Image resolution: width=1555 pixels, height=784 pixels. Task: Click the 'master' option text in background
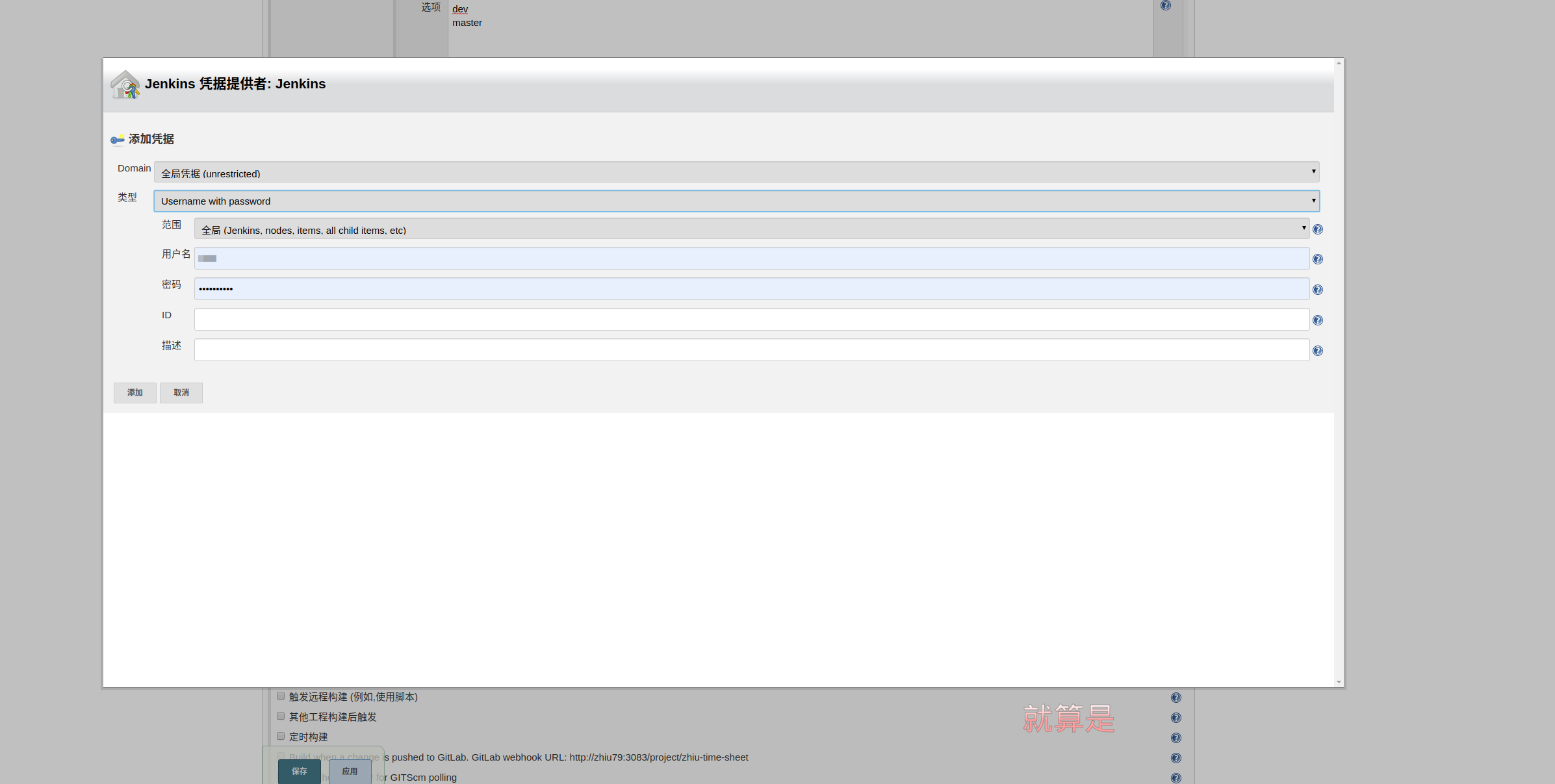(x=467, y=23)
